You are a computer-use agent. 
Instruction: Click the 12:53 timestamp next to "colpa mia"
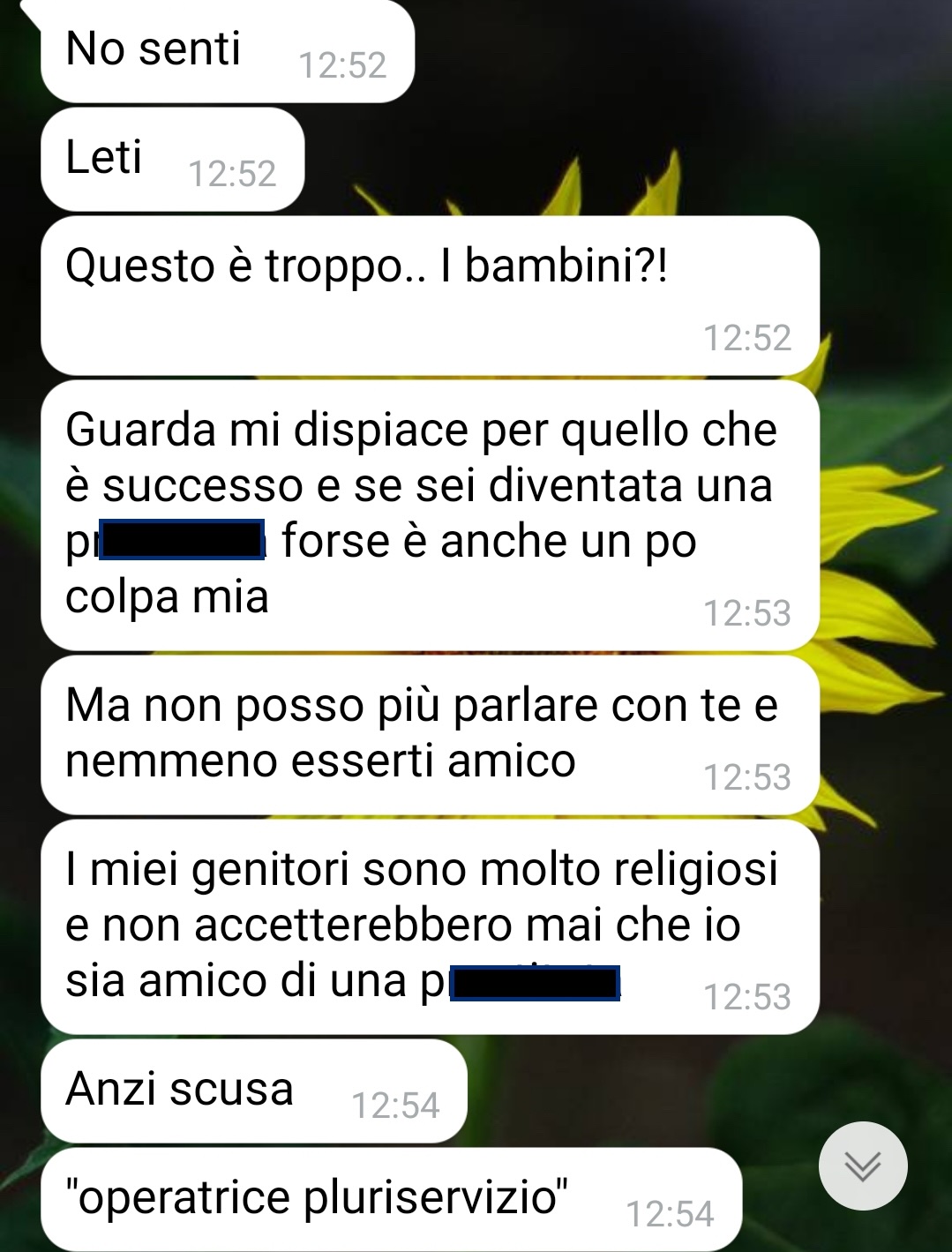pos(747,613)
